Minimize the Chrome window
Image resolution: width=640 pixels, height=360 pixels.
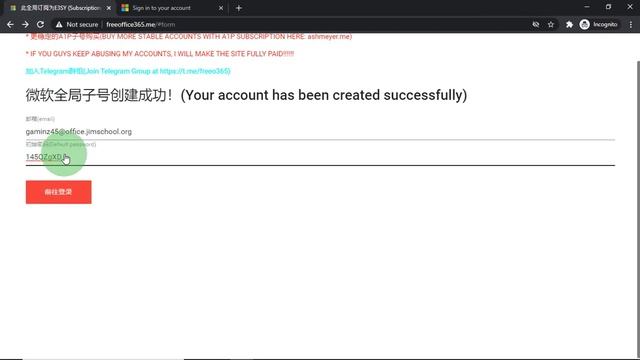(587, 7)
